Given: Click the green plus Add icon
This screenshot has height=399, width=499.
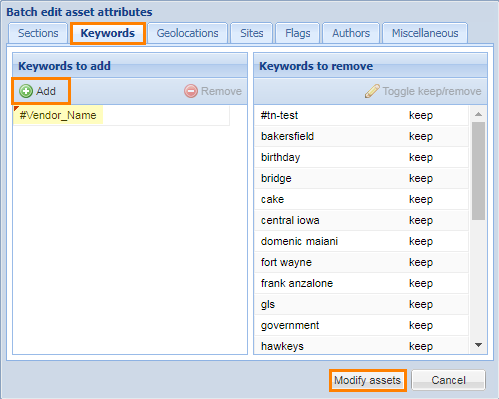Looking at the screenshot, I should 26,91.
